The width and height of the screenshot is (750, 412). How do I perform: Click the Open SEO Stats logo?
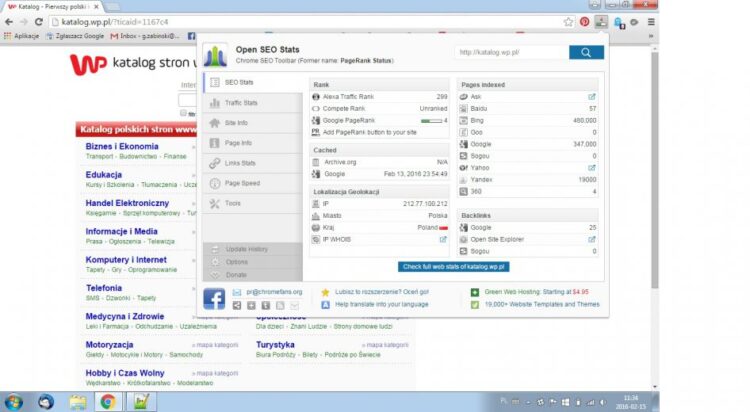tap(215, 55)
